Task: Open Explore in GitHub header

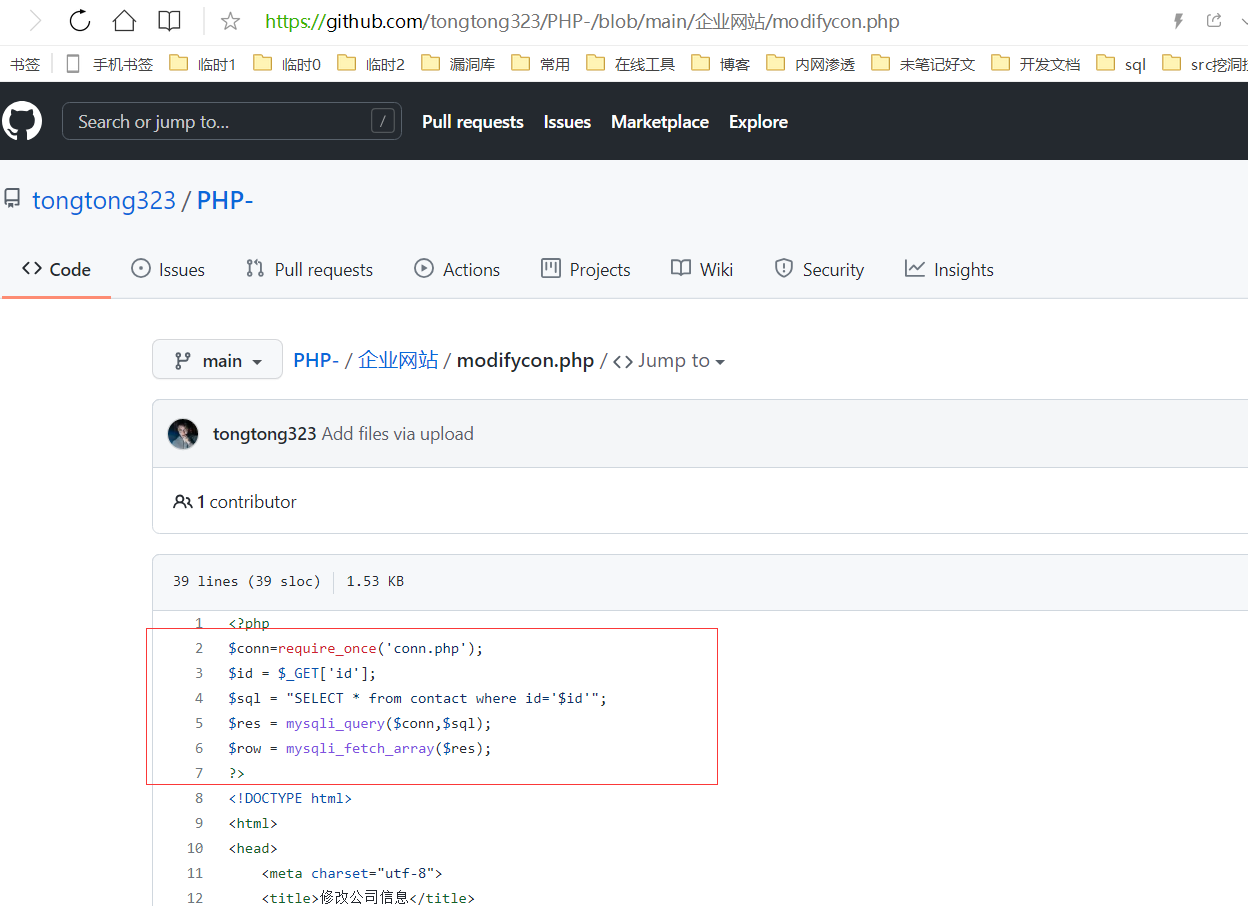Action: click(x=758, y=122)
